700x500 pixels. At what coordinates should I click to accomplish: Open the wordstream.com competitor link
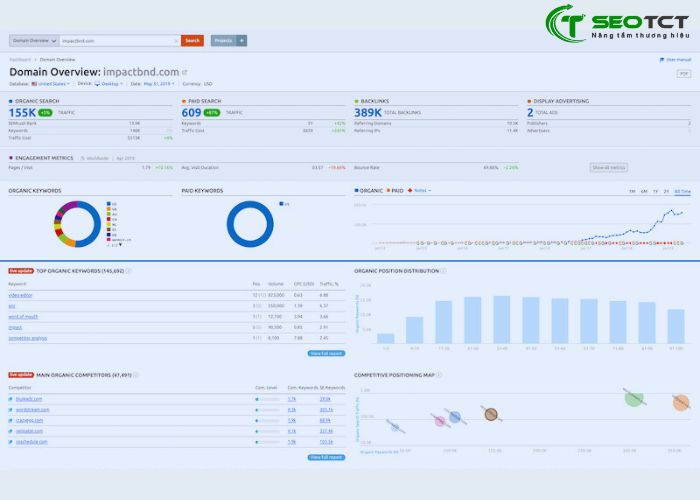pyautogui.click(x=33, y=410)
